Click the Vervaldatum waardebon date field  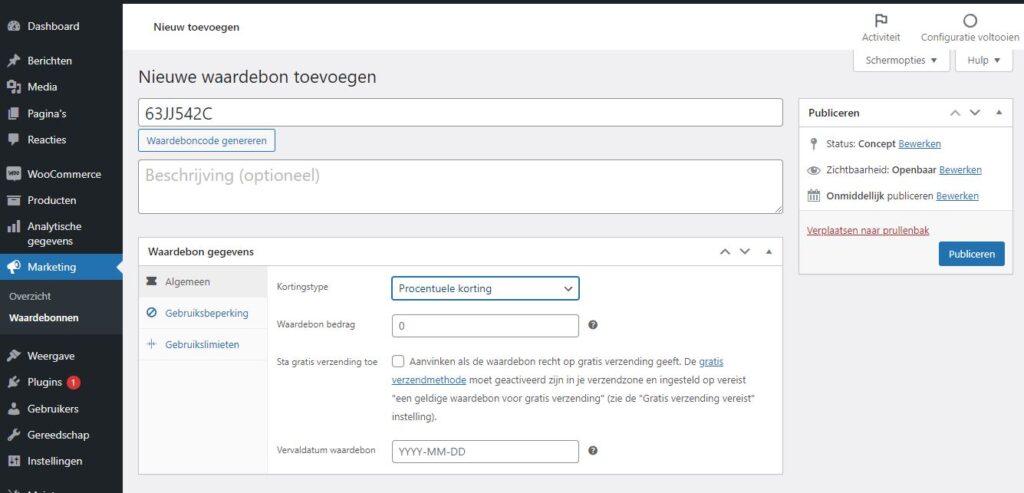(485, 451)
